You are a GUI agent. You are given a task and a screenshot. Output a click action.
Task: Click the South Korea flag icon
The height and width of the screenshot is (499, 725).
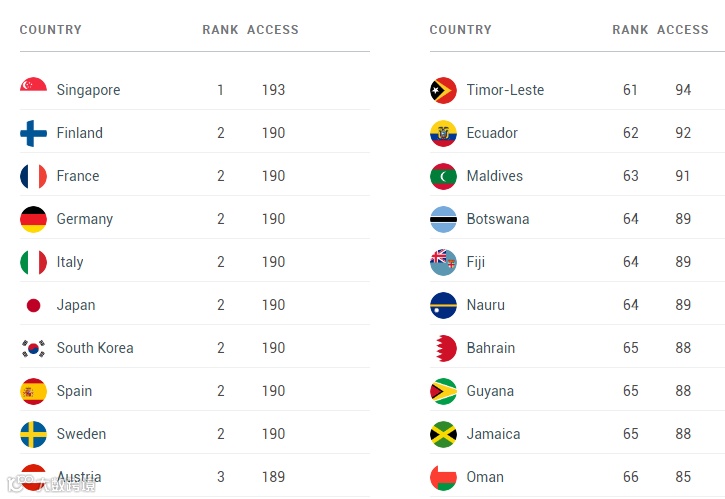[33, 348]
